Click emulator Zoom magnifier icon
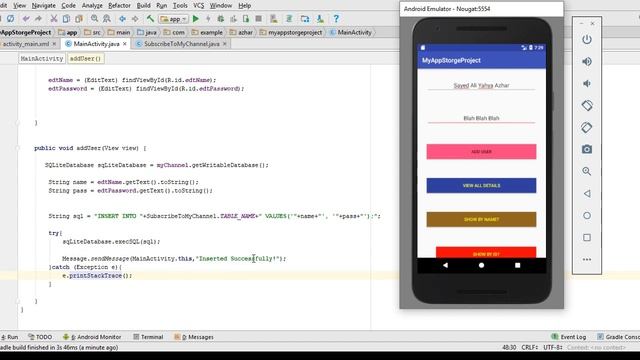 click(x=587, y=171)
